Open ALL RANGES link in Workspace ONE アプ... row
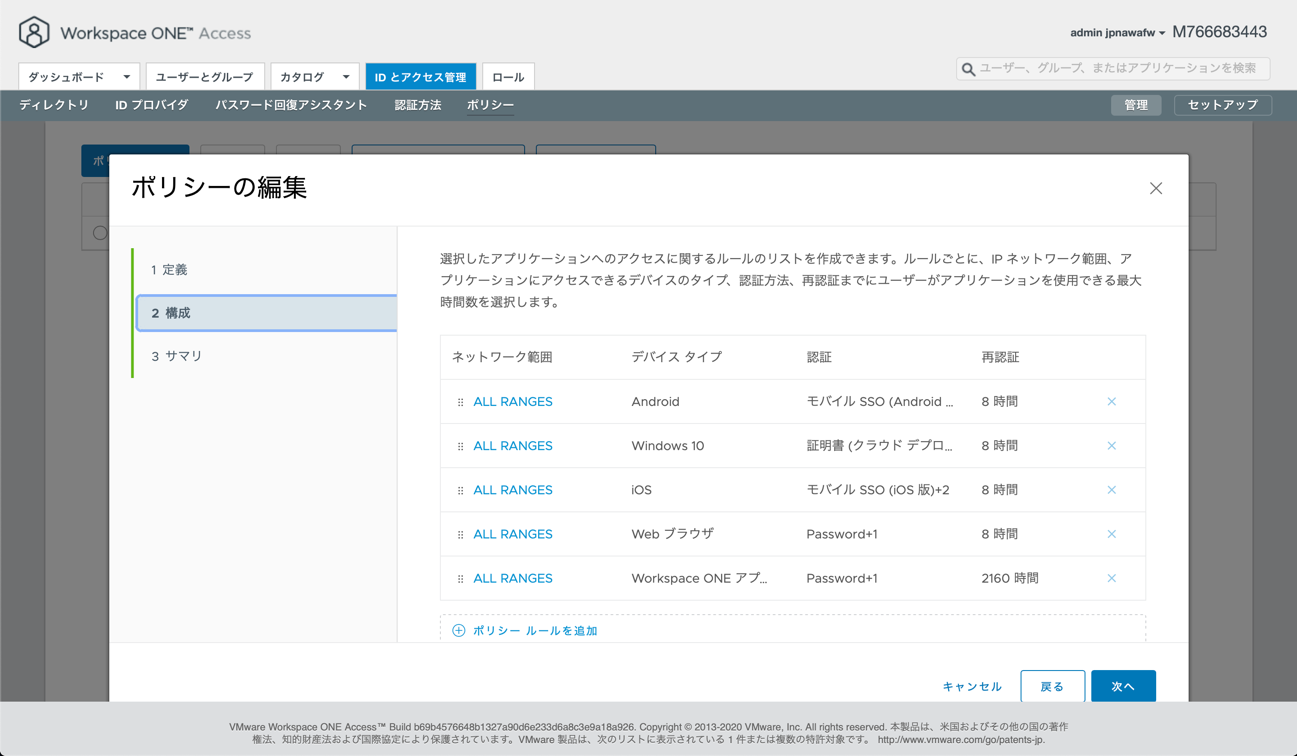This screenshot has width=1297, height=756. click(x=513, y=578)
